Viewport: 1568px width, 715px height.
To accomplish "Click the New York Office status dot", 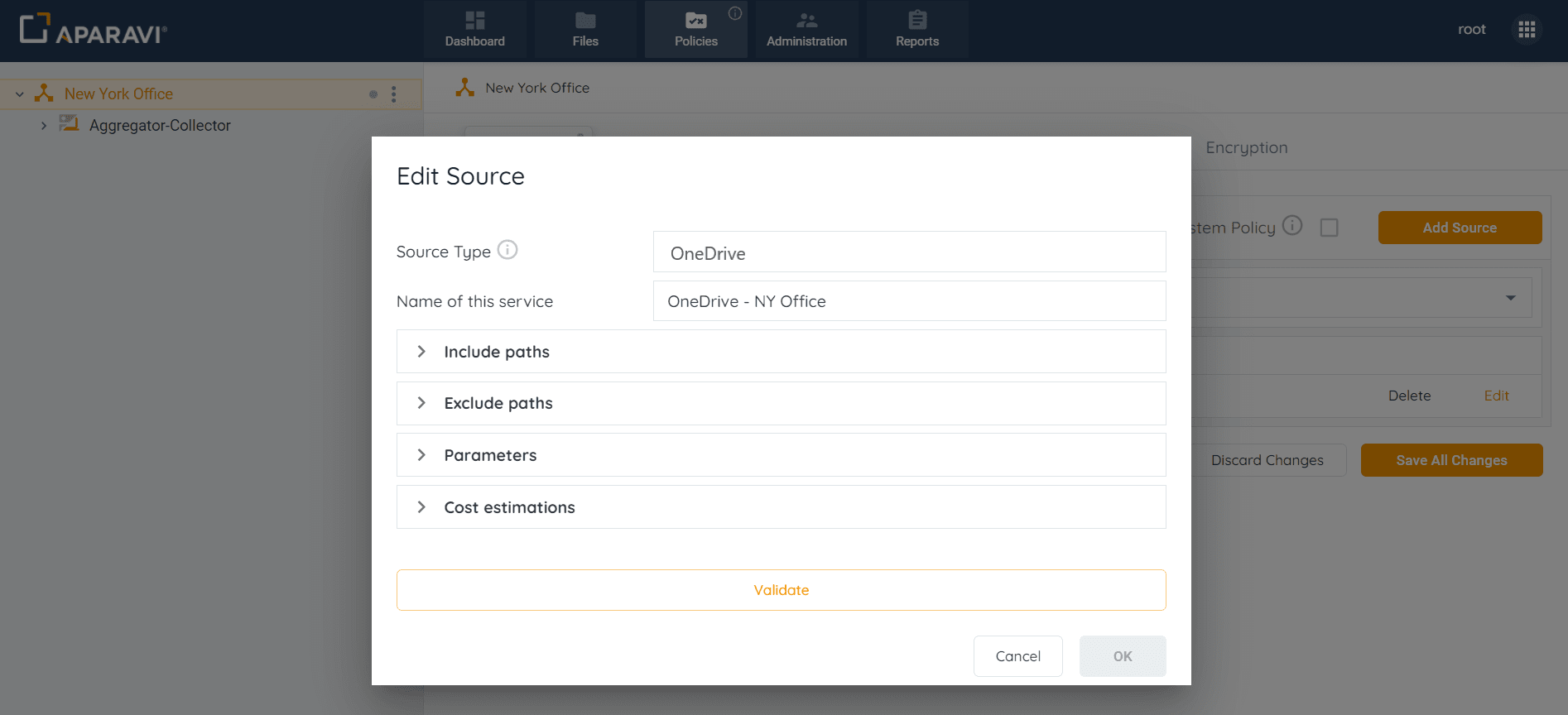I will pyautogui.click(x=373, y=94).
